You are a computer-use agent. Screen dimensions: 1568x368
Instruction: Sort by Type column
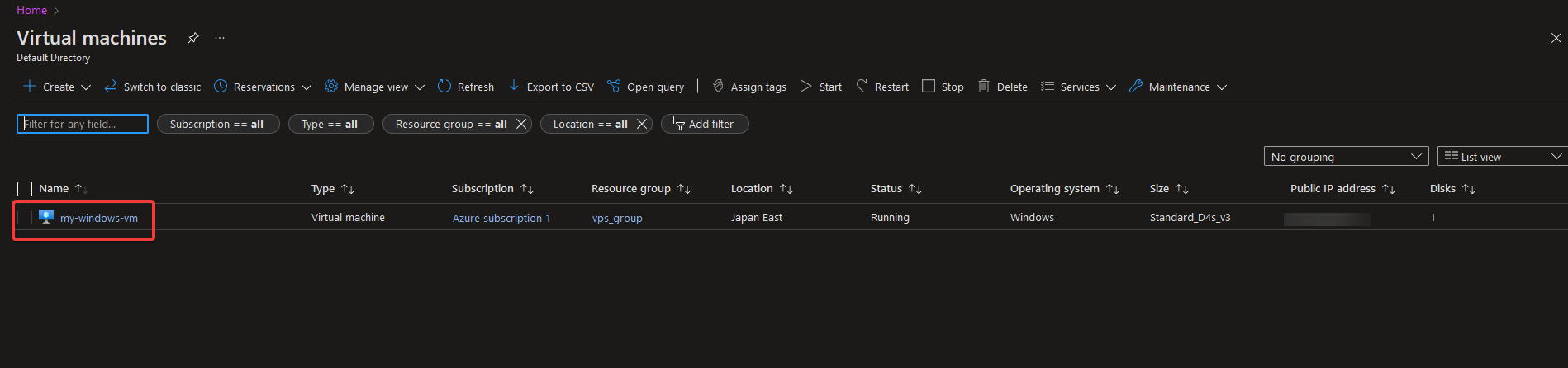click(x=333, y=189)
